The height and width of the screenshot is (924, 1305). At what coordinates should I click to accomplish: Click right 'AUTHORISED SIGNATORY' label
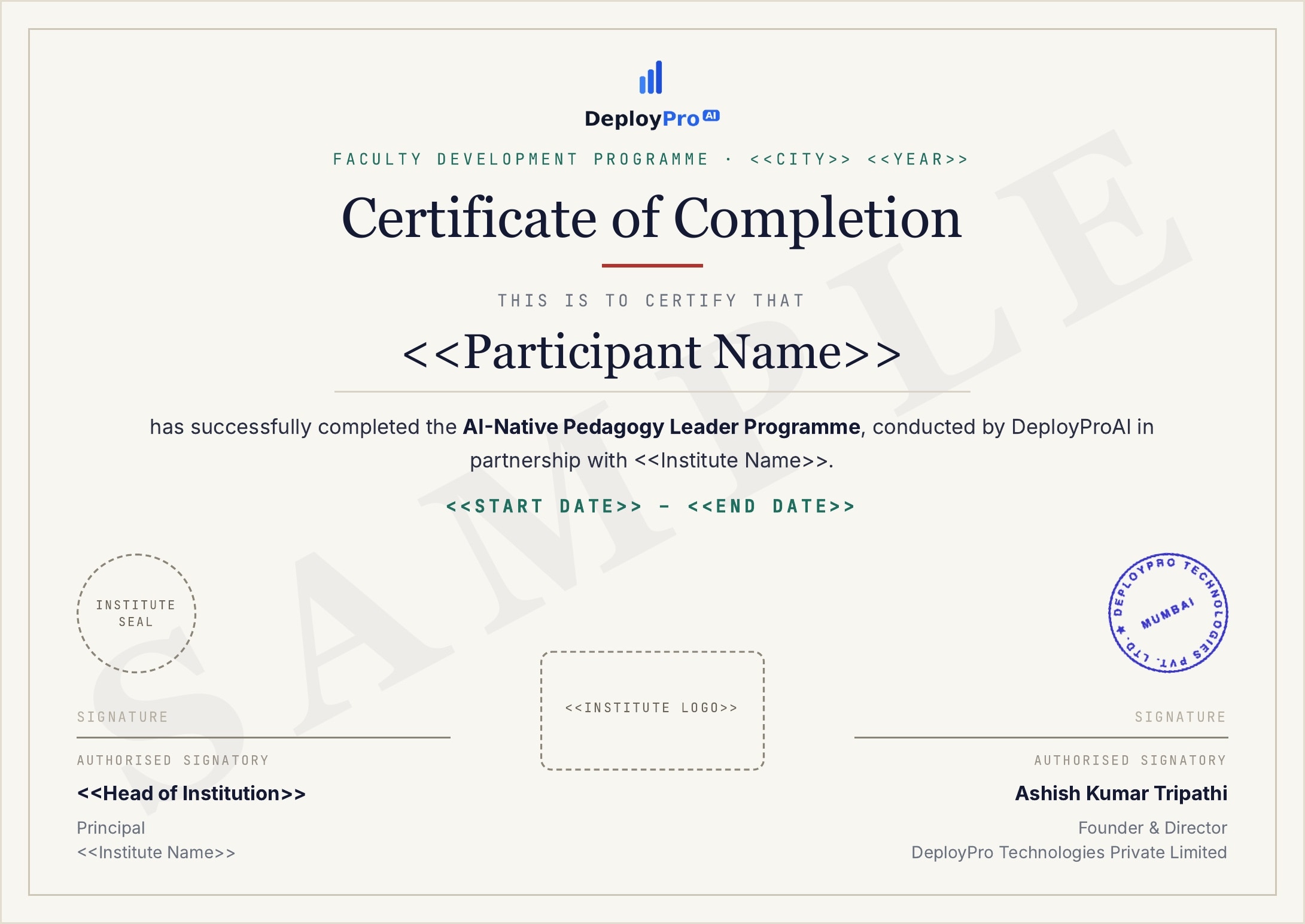1130,760
